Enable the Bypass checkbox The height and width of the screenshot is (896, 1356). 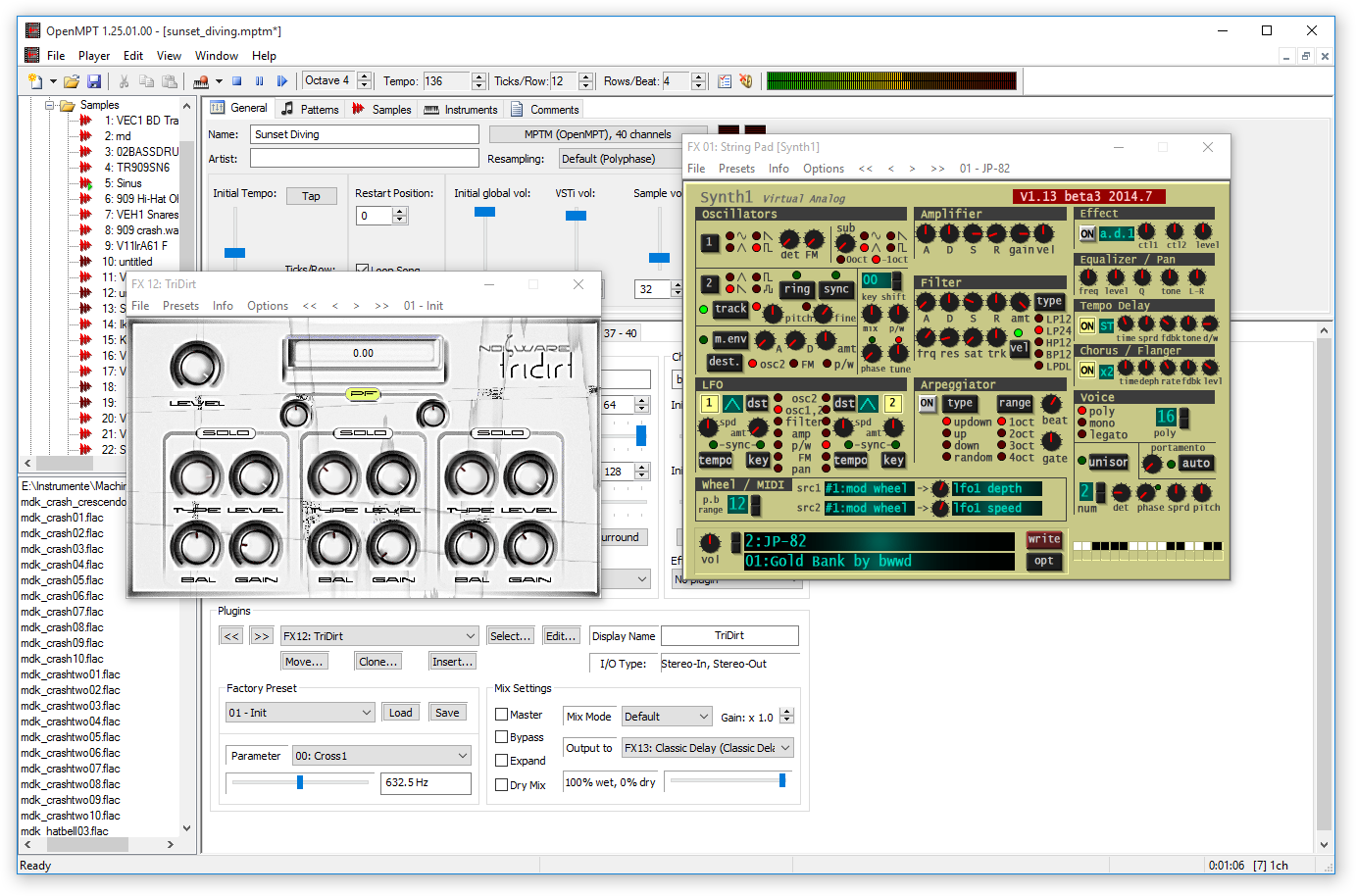(501, 737)
